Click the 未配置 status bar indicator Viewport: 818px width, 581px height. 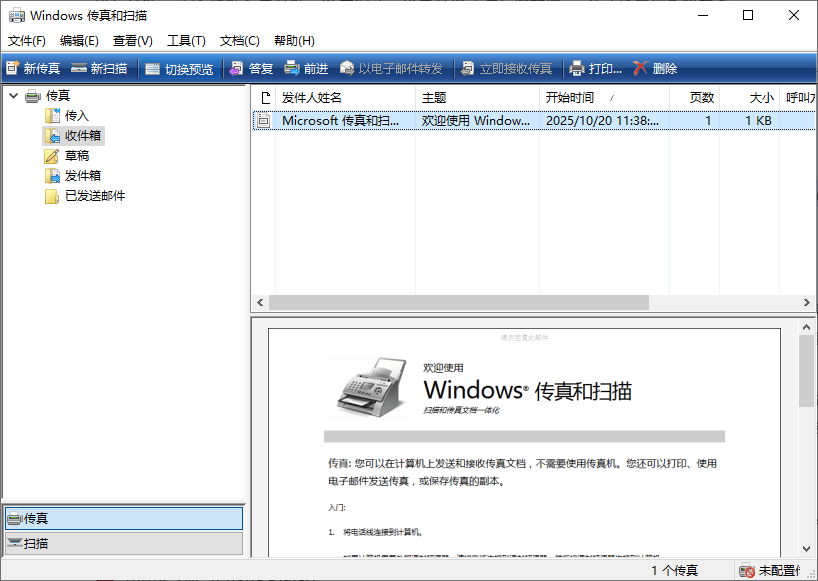pyautogui.click(x=771, y=571)
